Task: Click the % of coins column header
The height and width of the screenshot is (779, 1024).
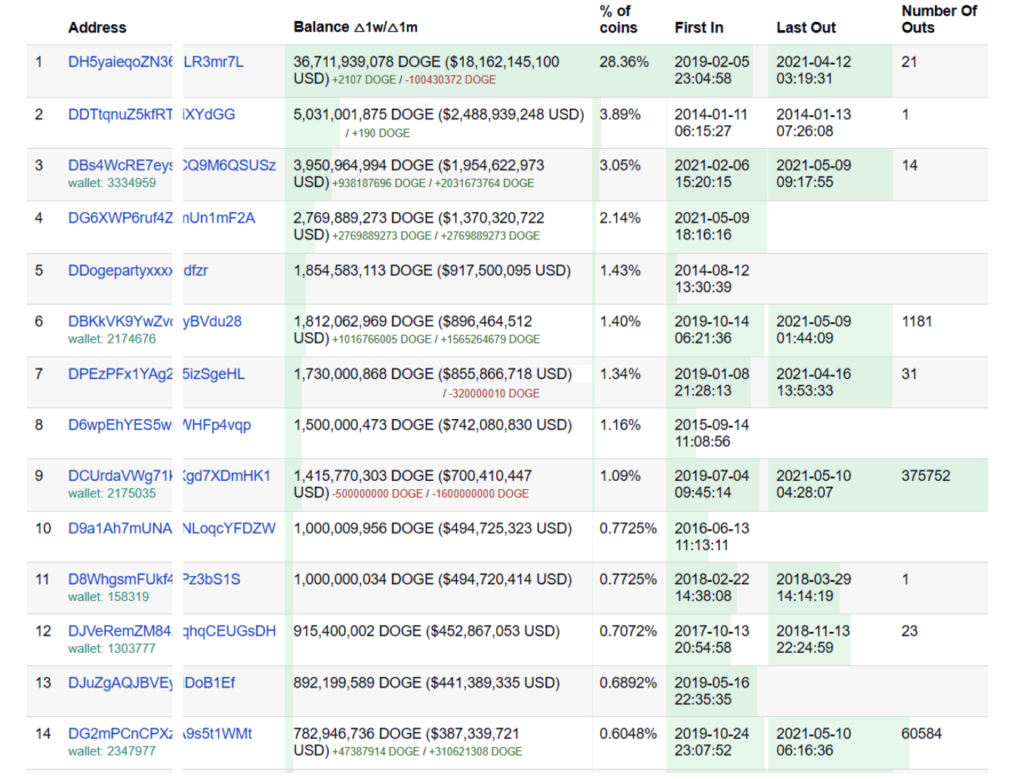Action: pos(618,20)
